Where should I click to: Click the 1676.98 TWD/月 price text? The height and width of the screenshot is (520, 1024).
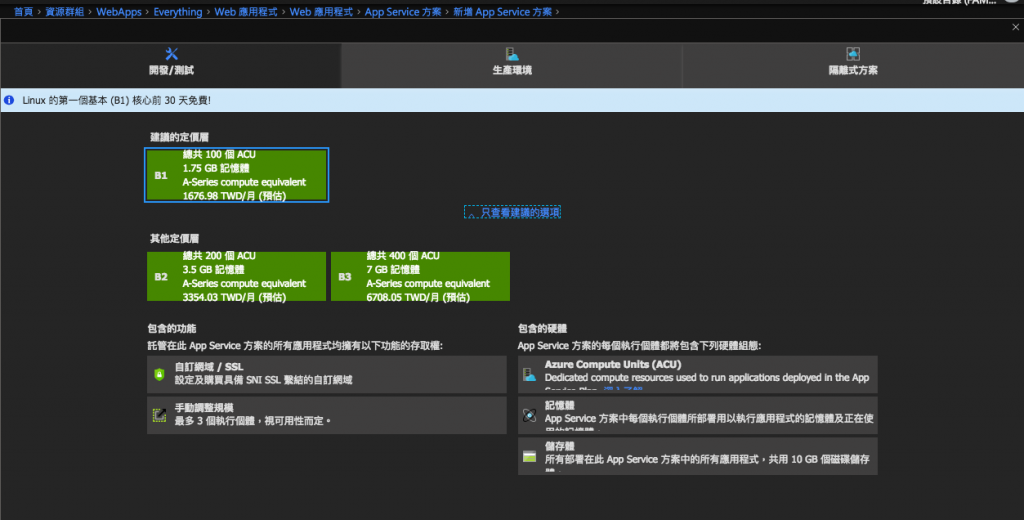point(234,195)
